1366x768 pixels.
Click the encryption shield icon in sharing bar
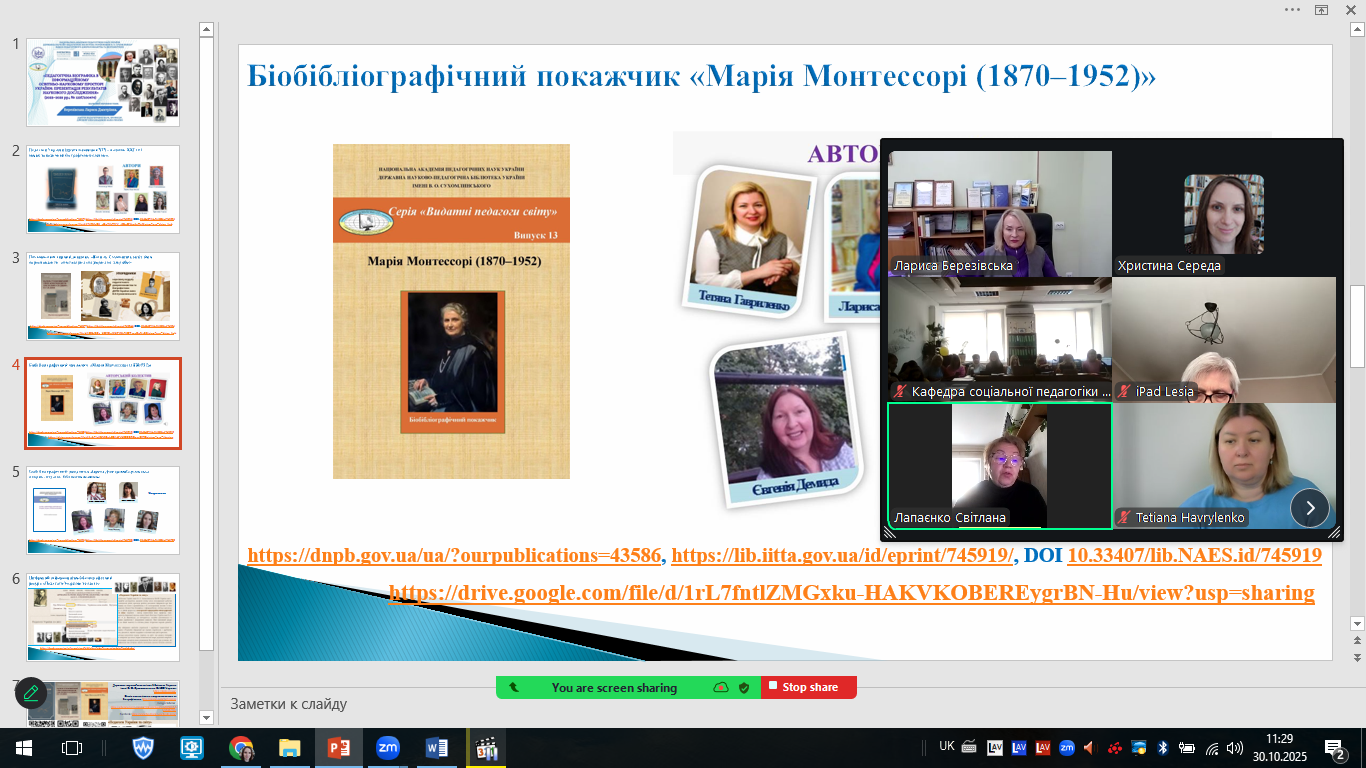[x=744, y=688]
